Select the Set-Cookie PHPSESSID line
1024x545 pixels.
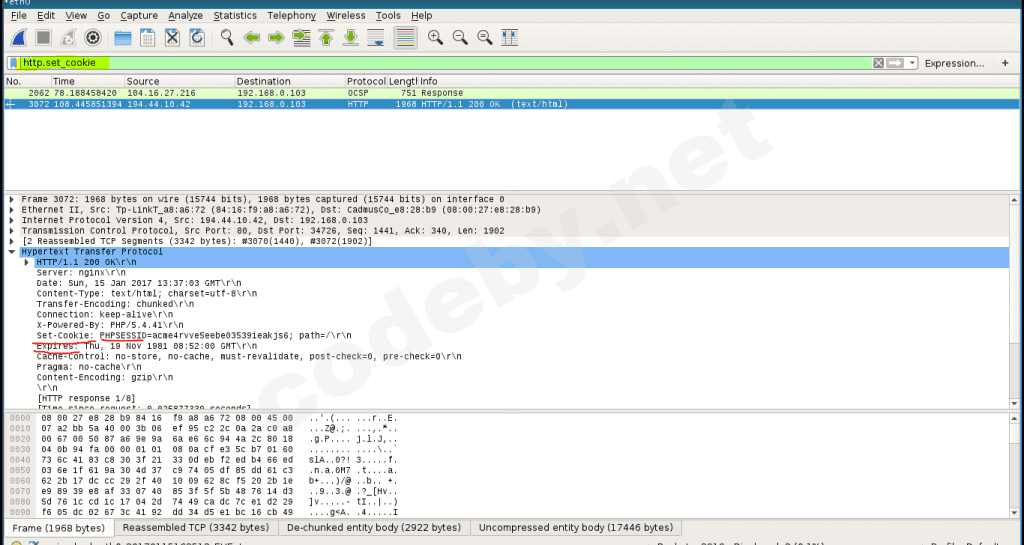click(x=194, y=335)
